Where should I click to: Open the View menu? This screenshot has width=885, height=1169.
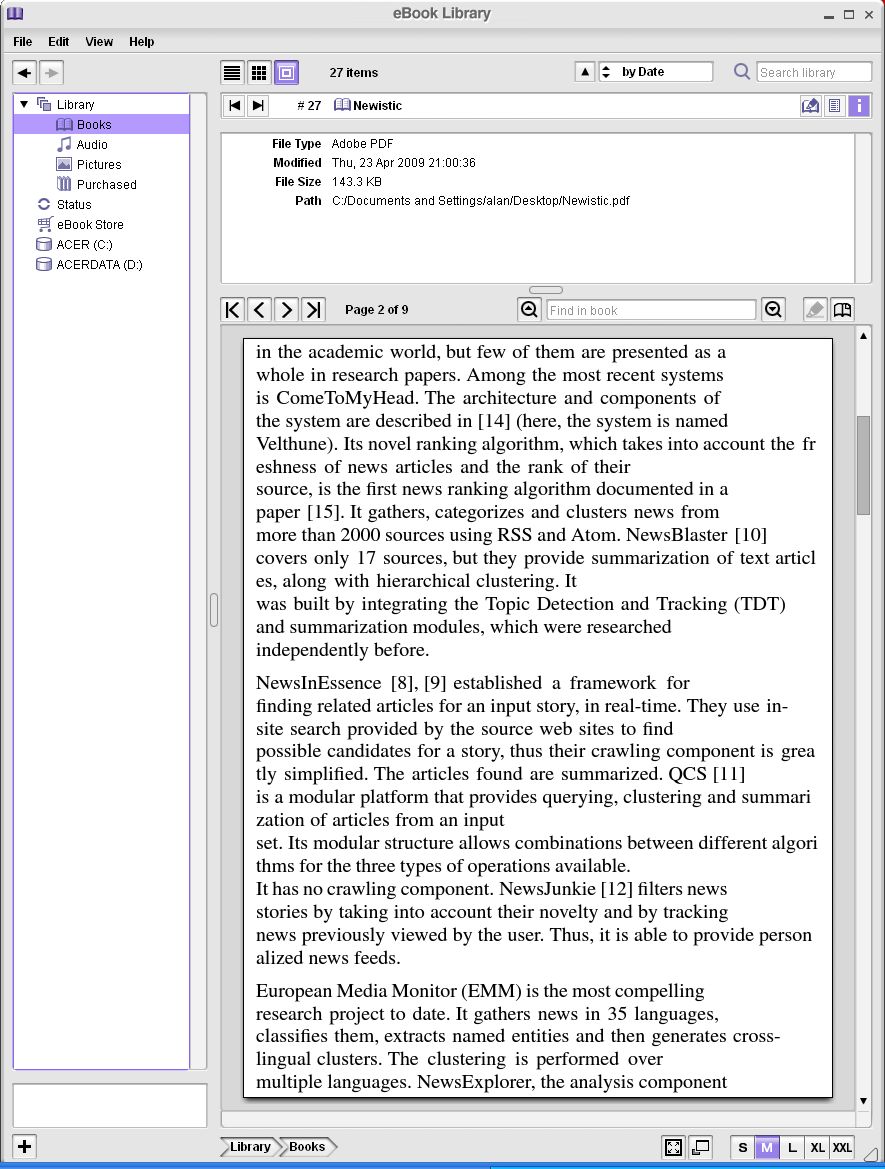coord(98,42)
